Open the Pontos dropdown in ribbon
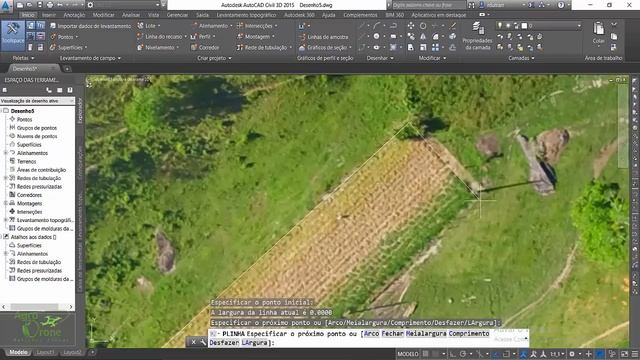 point(64,37)
